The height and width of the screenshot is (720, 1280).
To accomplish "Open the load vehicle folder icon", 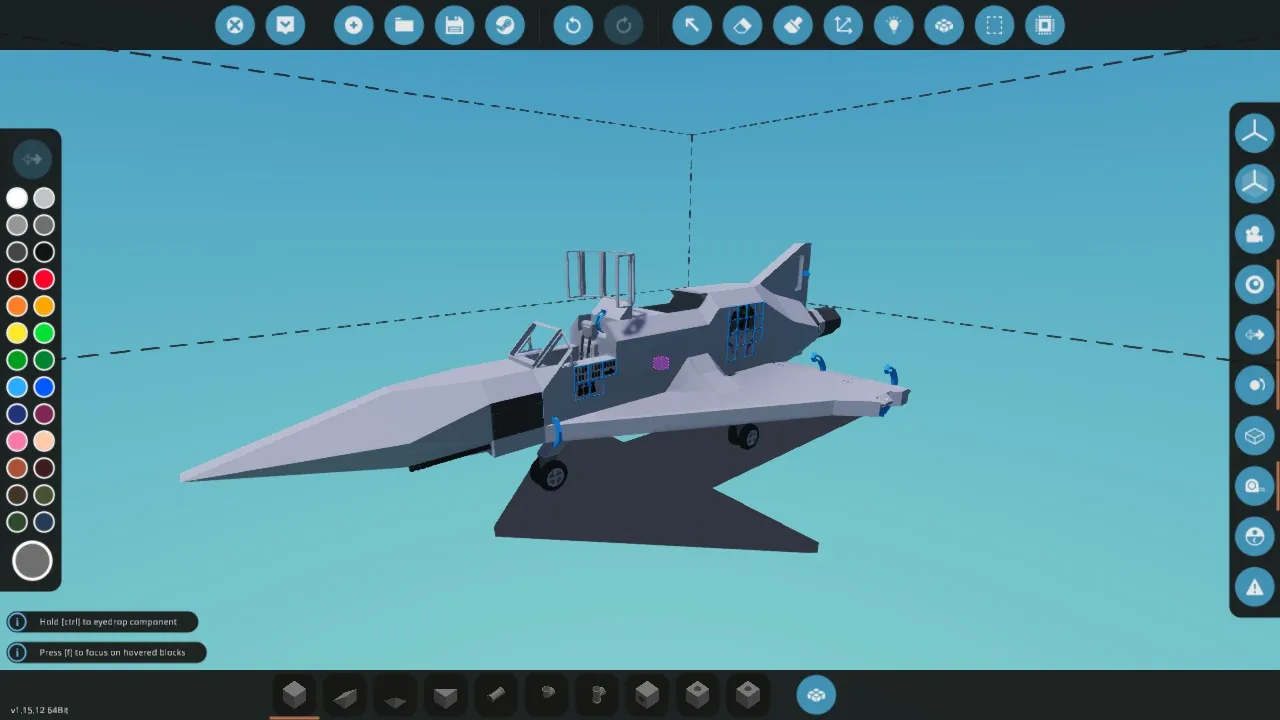I will 404,25.
